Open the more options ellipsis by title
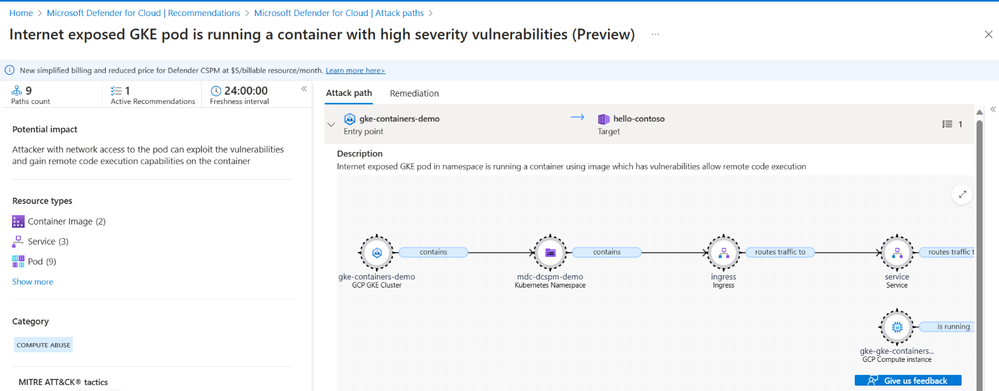This screenshot has height=391, width=999. click(x=656, y=34)
